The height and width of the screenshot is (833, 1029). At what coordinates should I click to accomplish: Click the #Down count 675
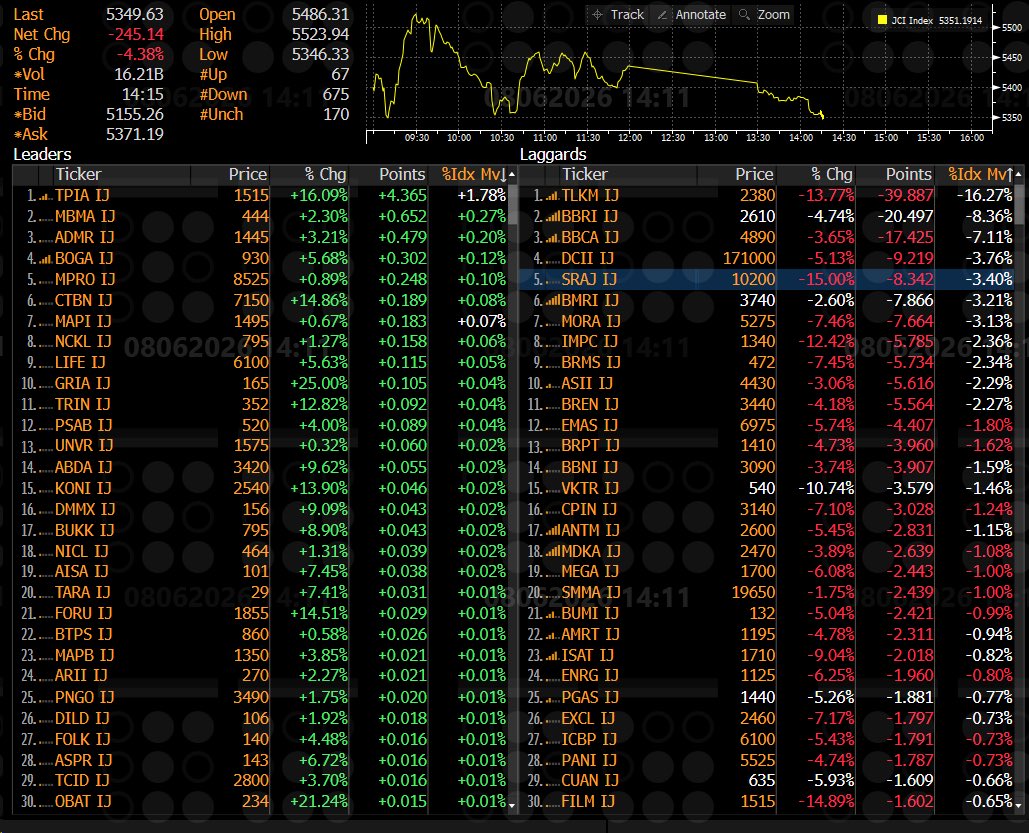tap(336, 95)
